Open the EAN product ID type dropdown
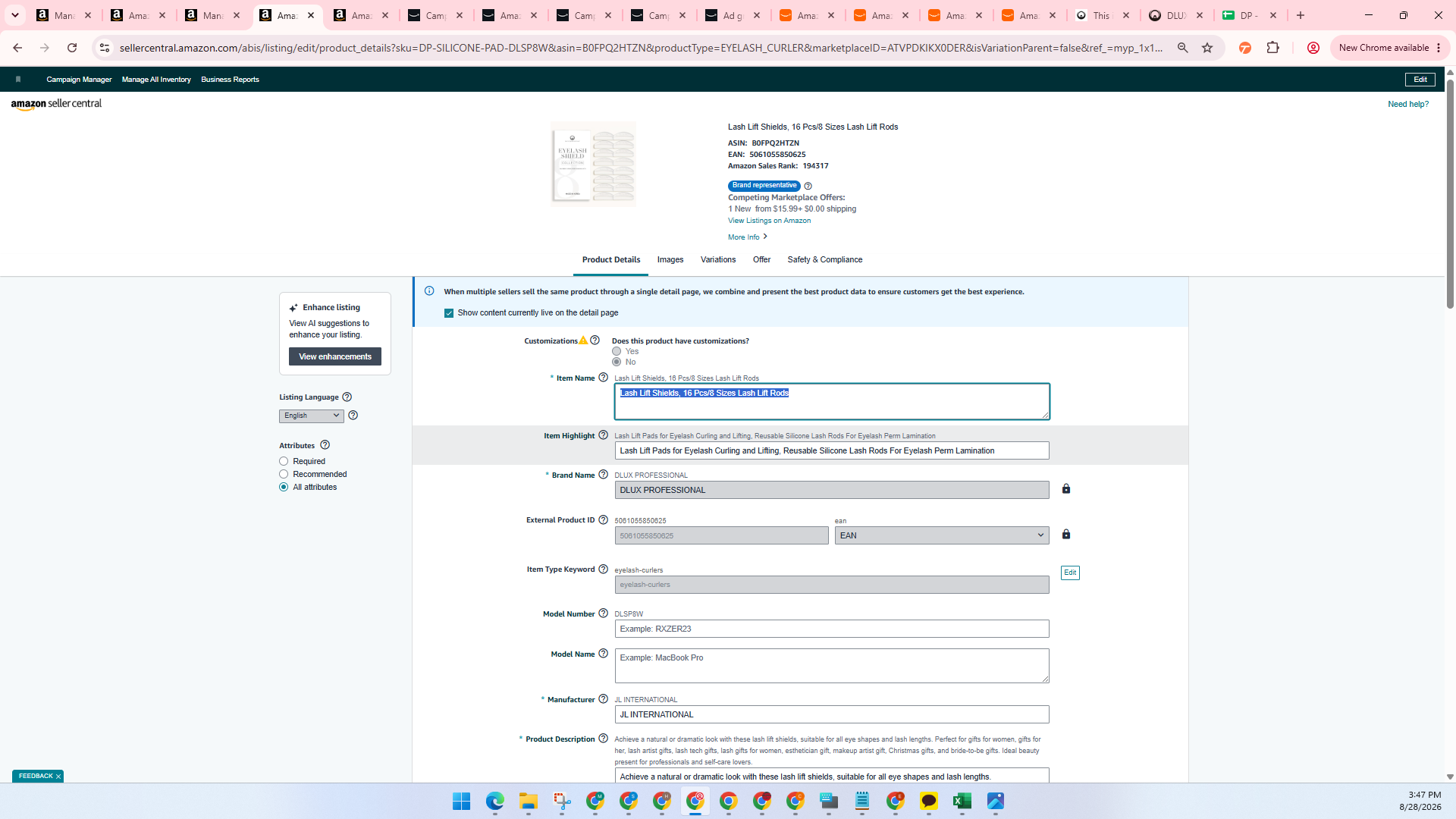 coord(942,535)
